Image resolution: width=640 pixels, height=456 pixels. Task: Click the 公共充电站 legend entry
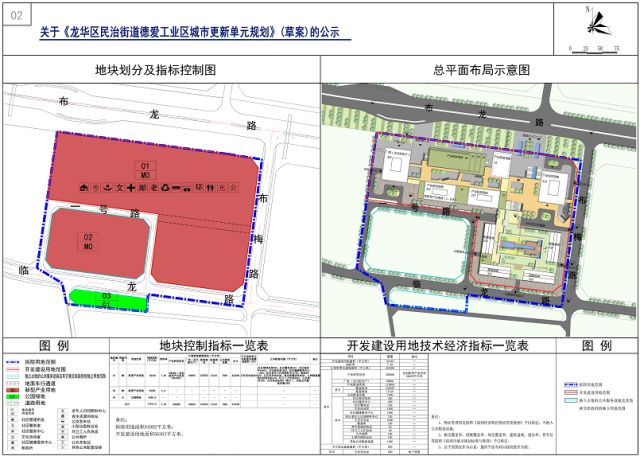point(81,442)
